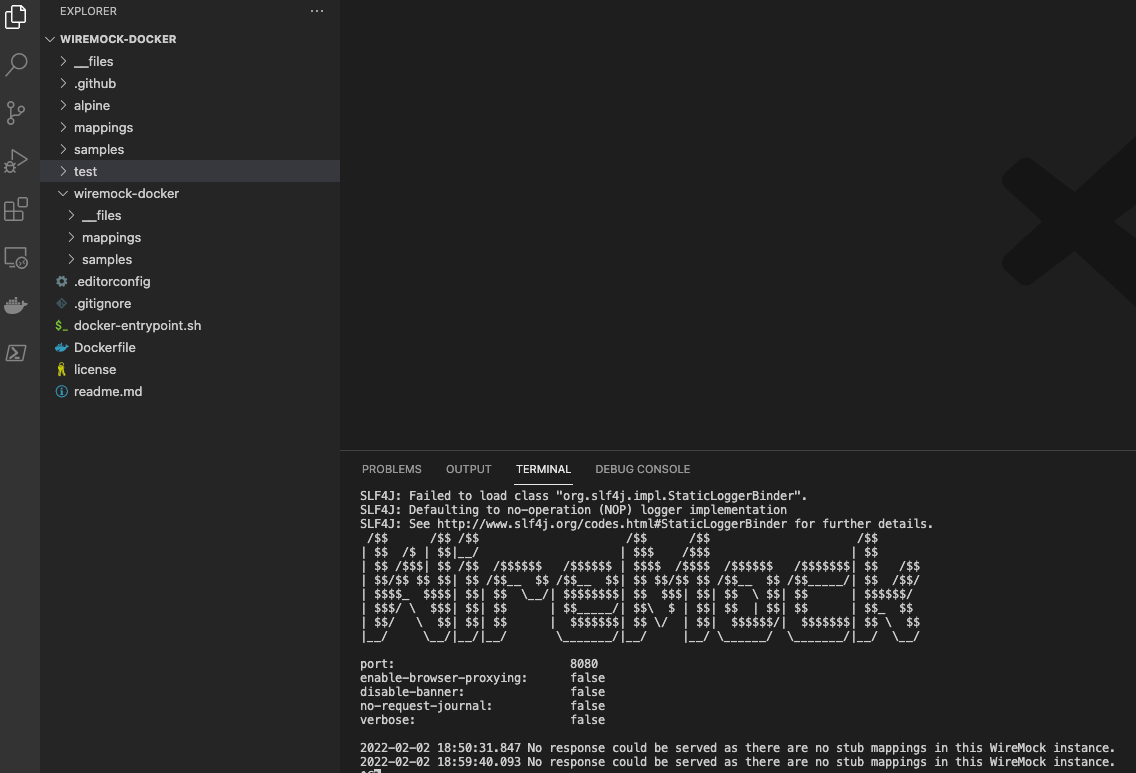Open the Run and Debug view icon

[x=16, y=161]
